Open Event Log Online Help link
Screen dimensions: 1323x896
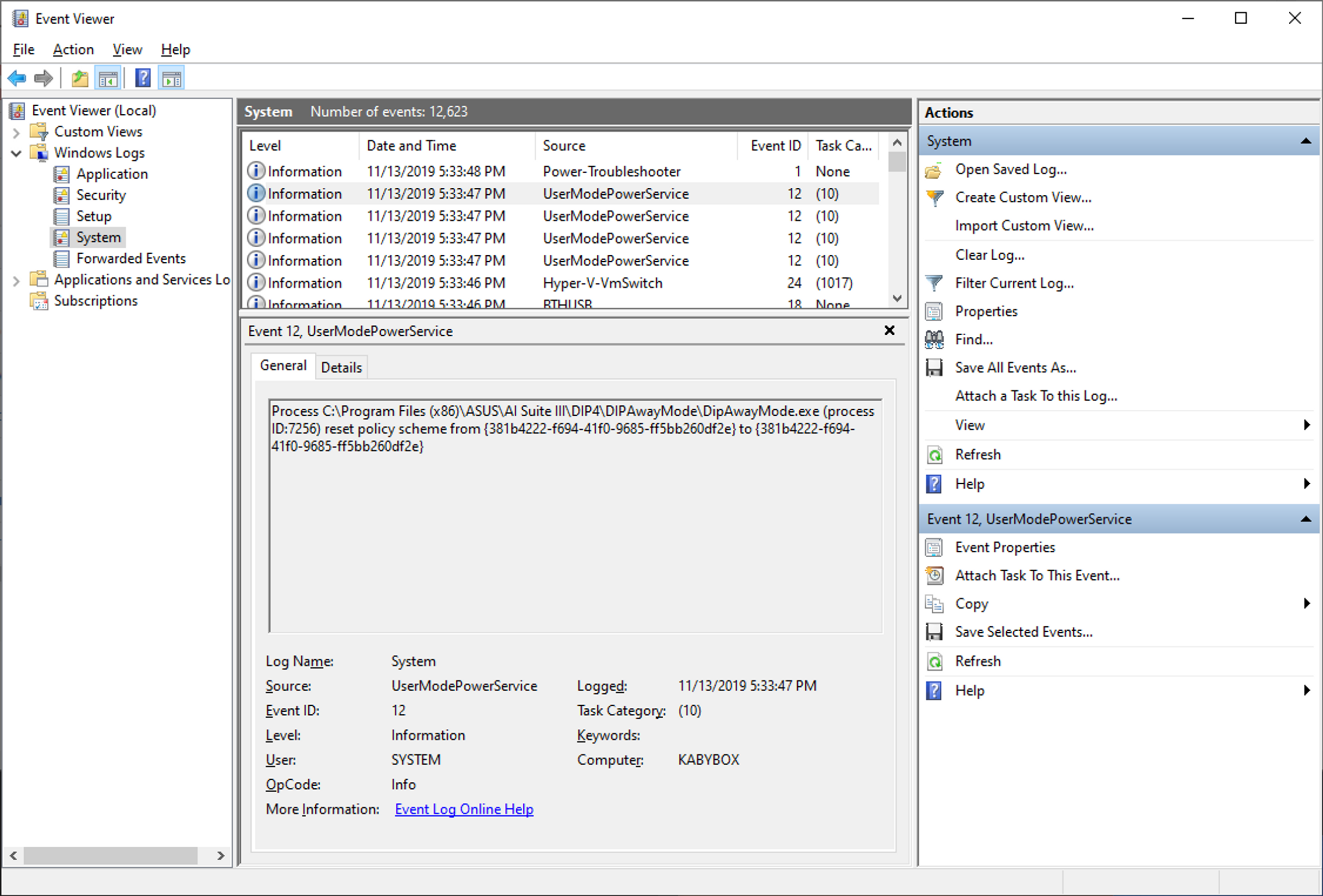tap(464, 809)
